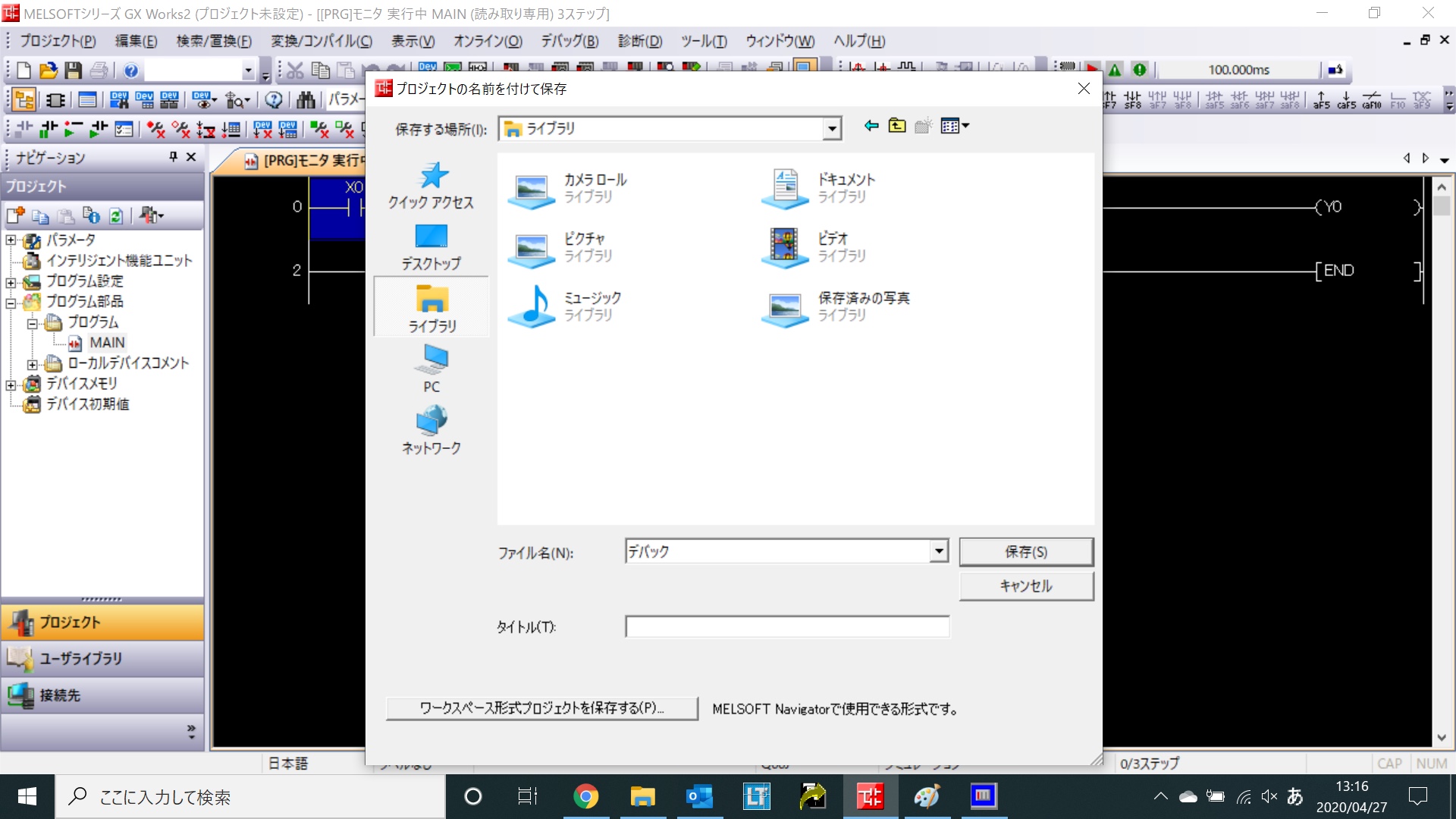Open the ファイル名 dropdown arrow
1456x819 pixels.
click(939, 551)
